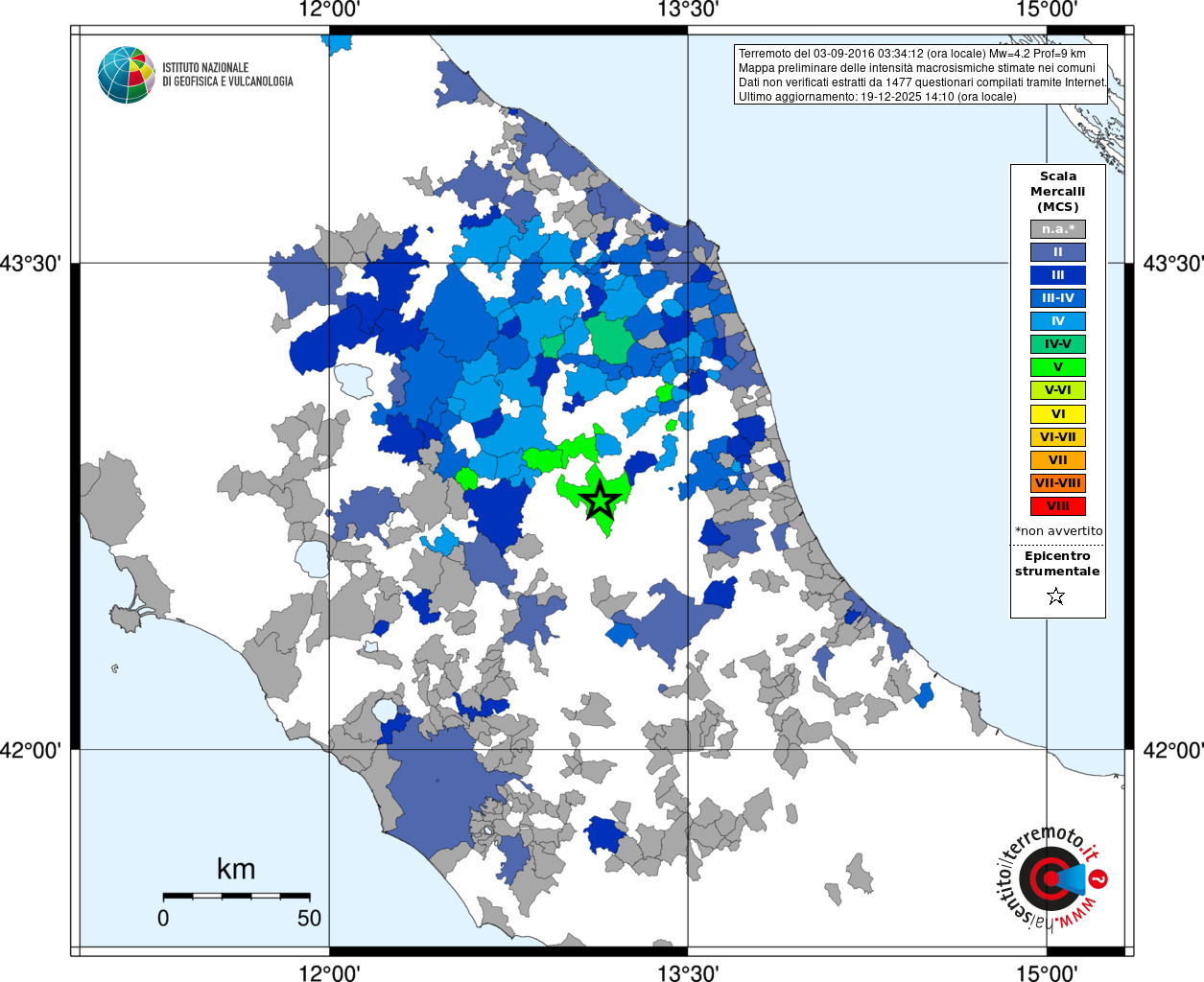Select the orange VII legend swatch
The image size is (1204, 982).
click(1058, 460)
